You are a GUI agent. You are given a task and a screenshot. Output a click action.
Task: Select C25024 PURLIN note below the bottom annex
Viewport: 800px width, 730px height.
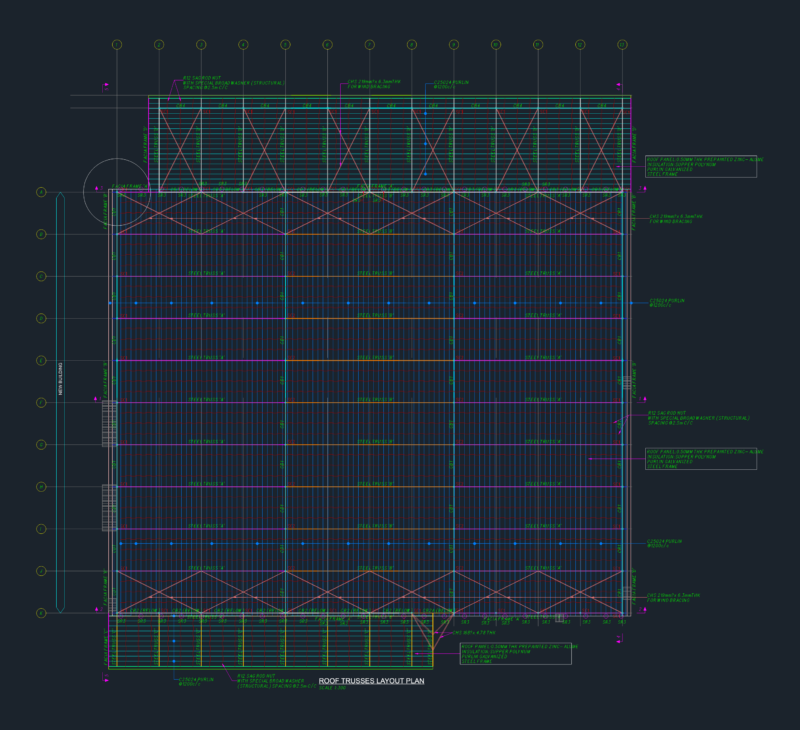click(196, 682)
